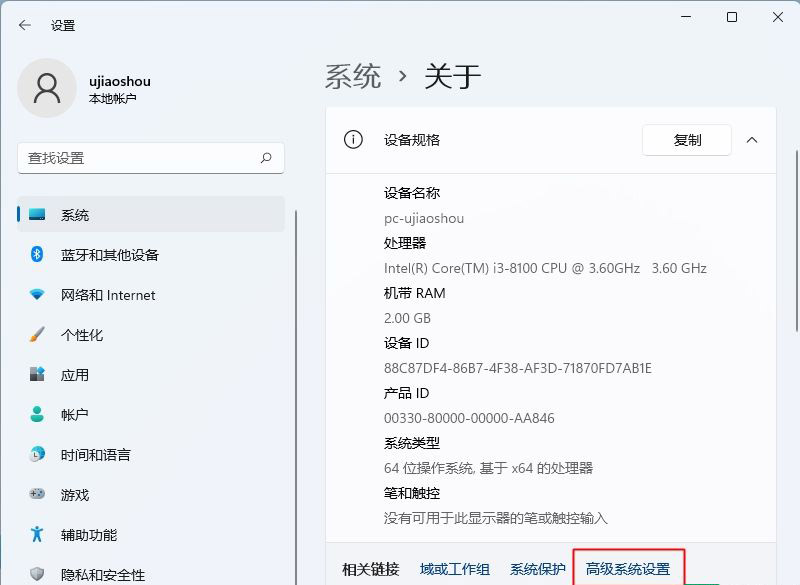Click inside the 查找设置 search box
Viewport: 800px width, 585px height.
click(150, 158)
